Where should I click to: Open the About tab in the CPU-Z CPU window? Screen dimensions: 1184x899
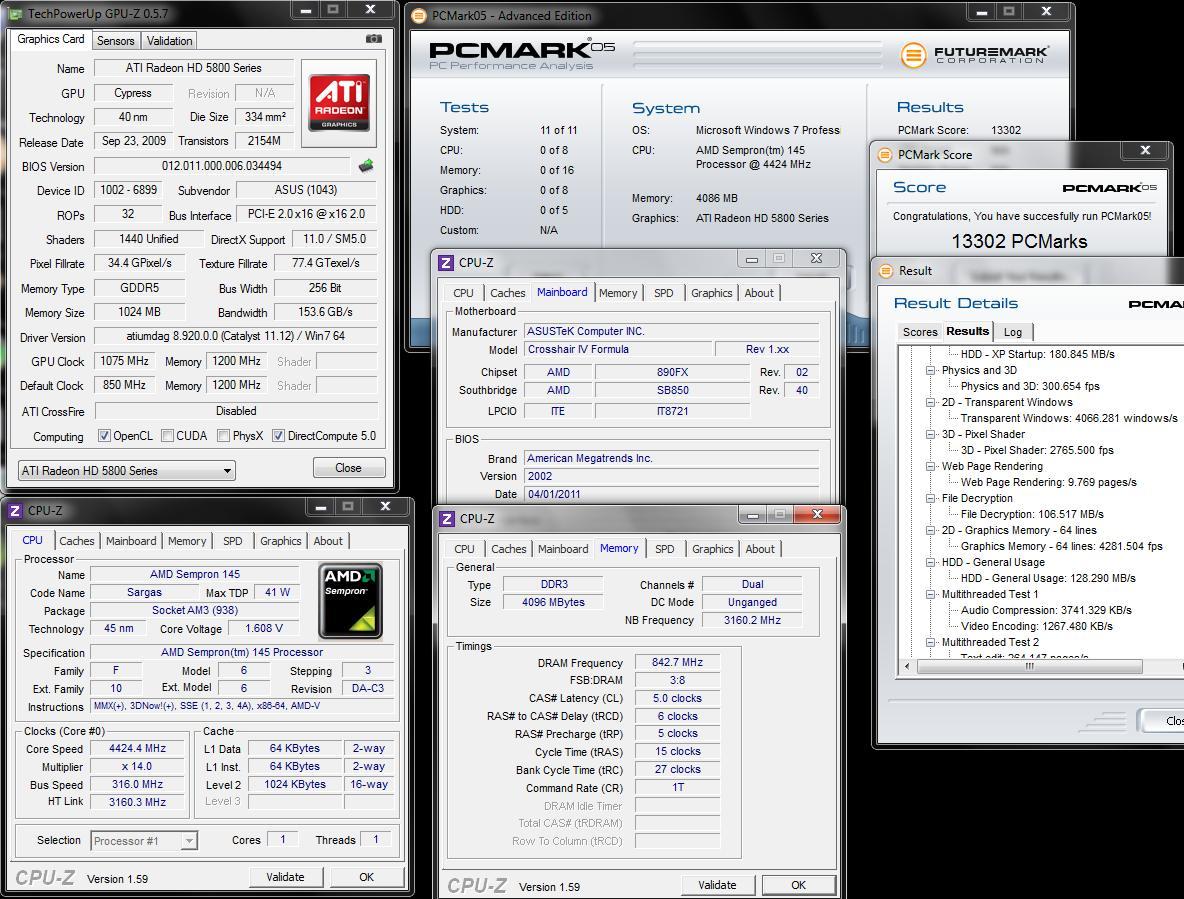click(328, 540)
